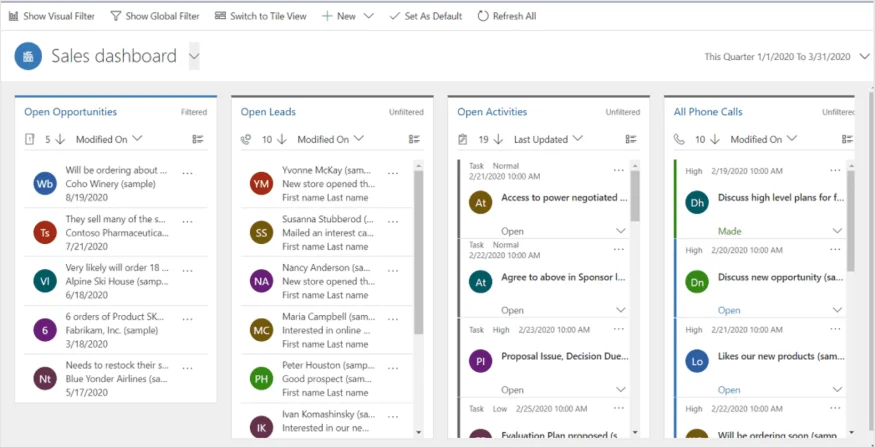875x447 pixels.
Task: Click multi-select icon in All Phone Calls stream
Action: point(847,140)
